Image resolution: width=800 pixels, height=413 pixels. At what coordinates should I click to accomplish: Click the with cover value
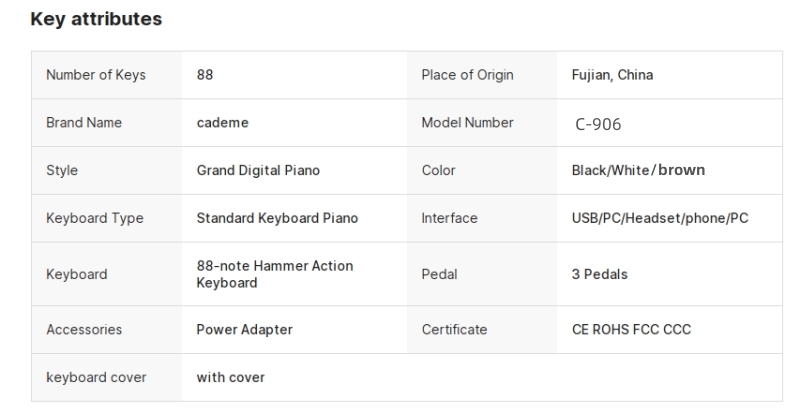(x=231, y=378)
